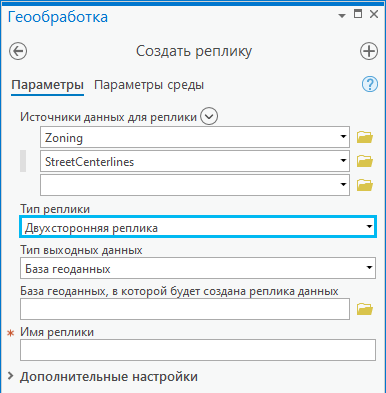386x393 pixels.
Task: Browse folder for База геоданных output
Action: (365, 309)
